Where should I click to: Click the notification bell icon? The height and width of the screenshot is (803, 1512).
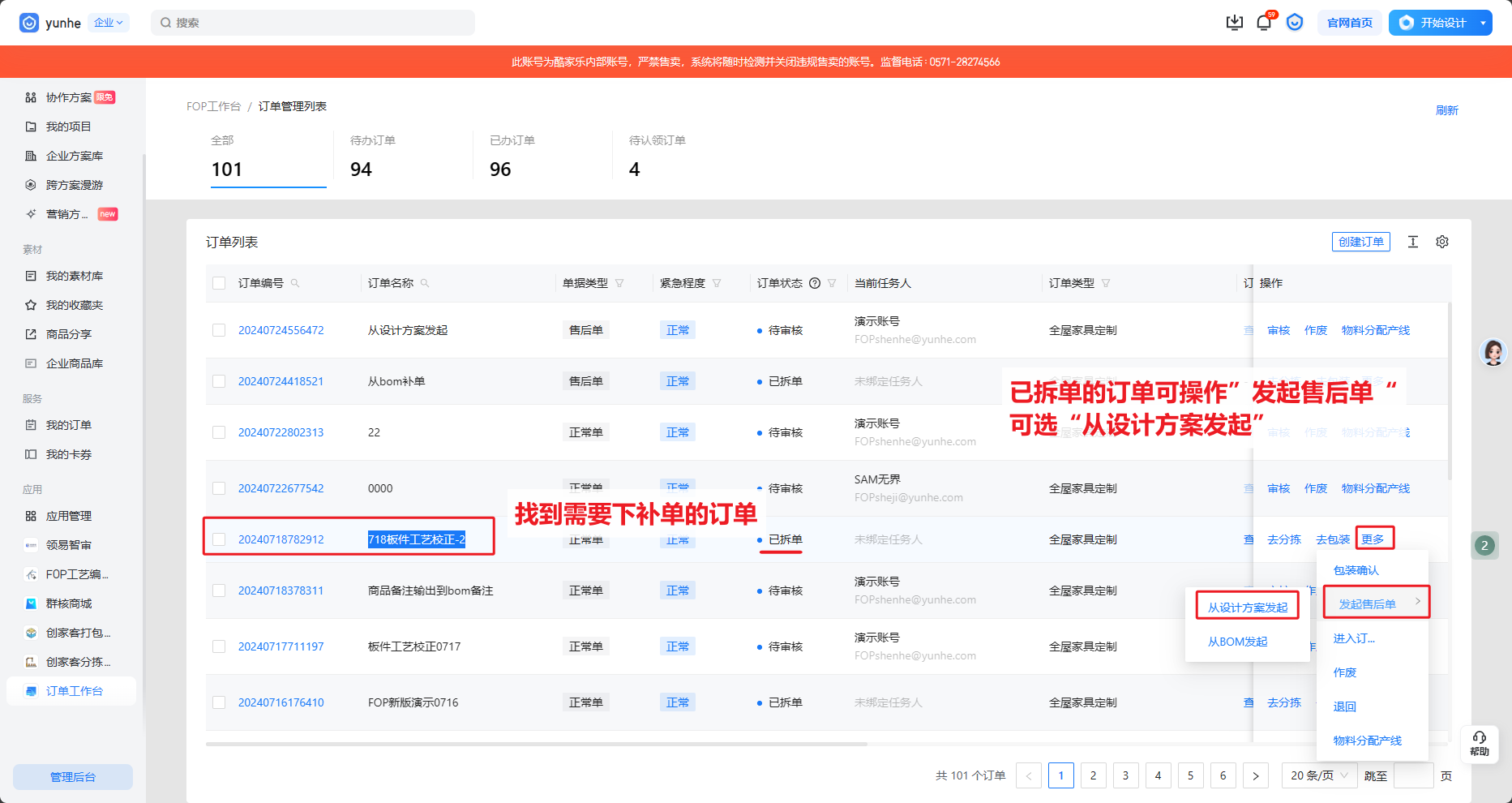(x=1263, y=23)
